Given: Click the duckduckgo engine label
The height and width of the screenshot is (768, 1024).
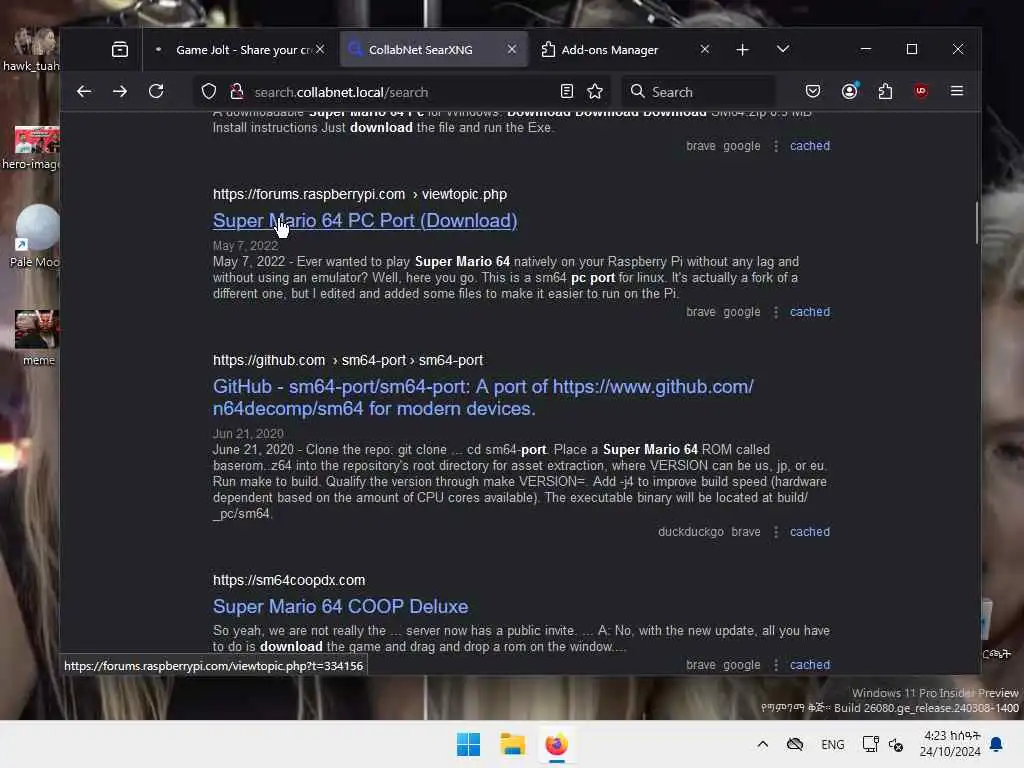Looking at the screenshot, I should 690,532.
